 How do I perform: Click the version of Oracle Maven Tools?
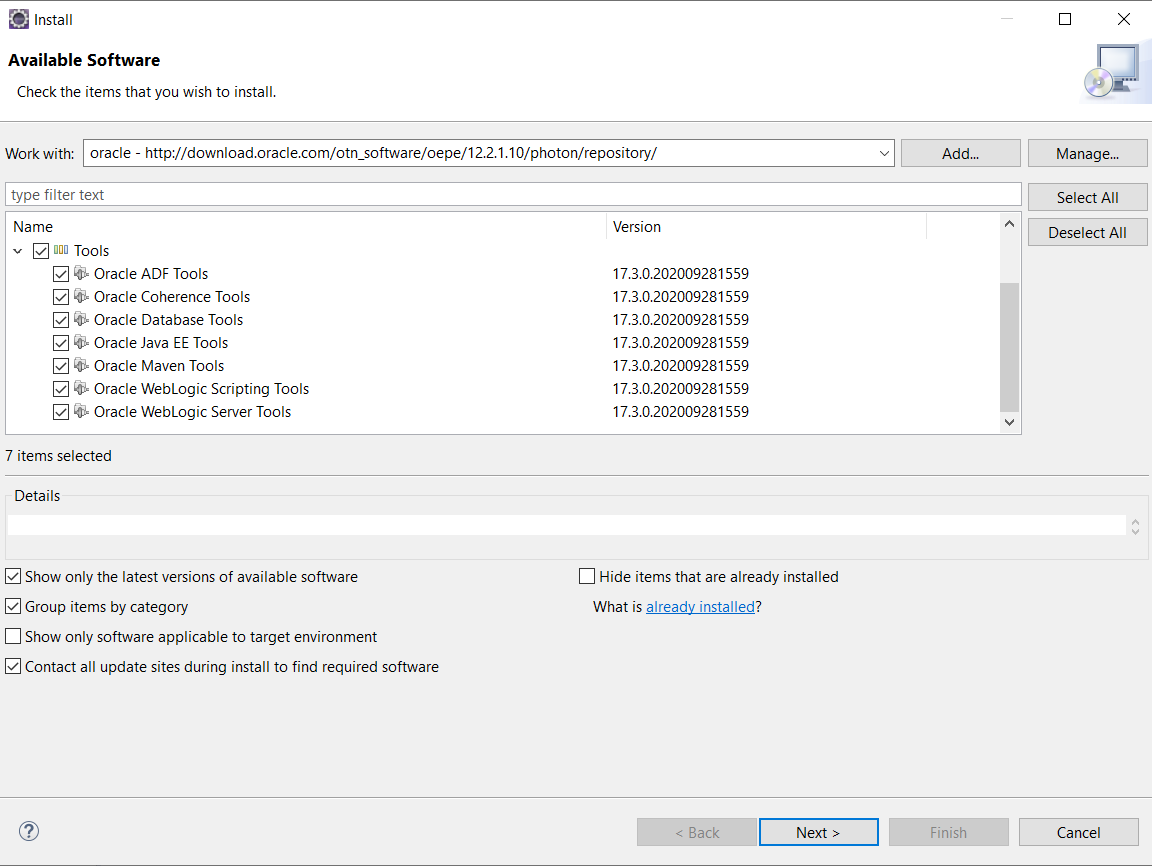(x=680, y=366)
